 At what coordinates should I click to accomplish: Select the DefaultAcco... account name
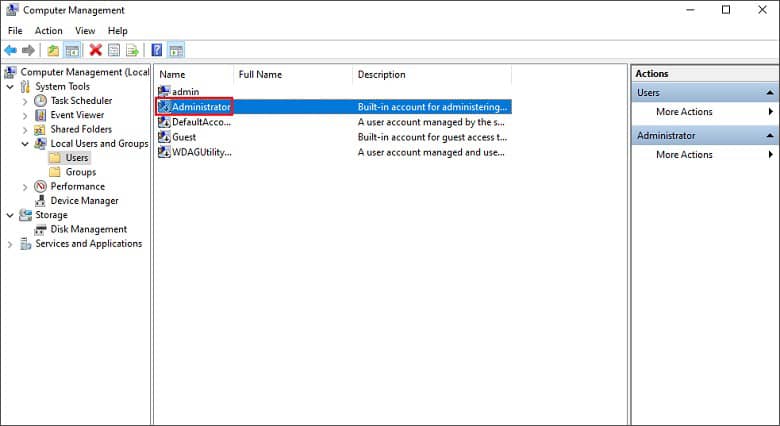(x=201, y=122)
